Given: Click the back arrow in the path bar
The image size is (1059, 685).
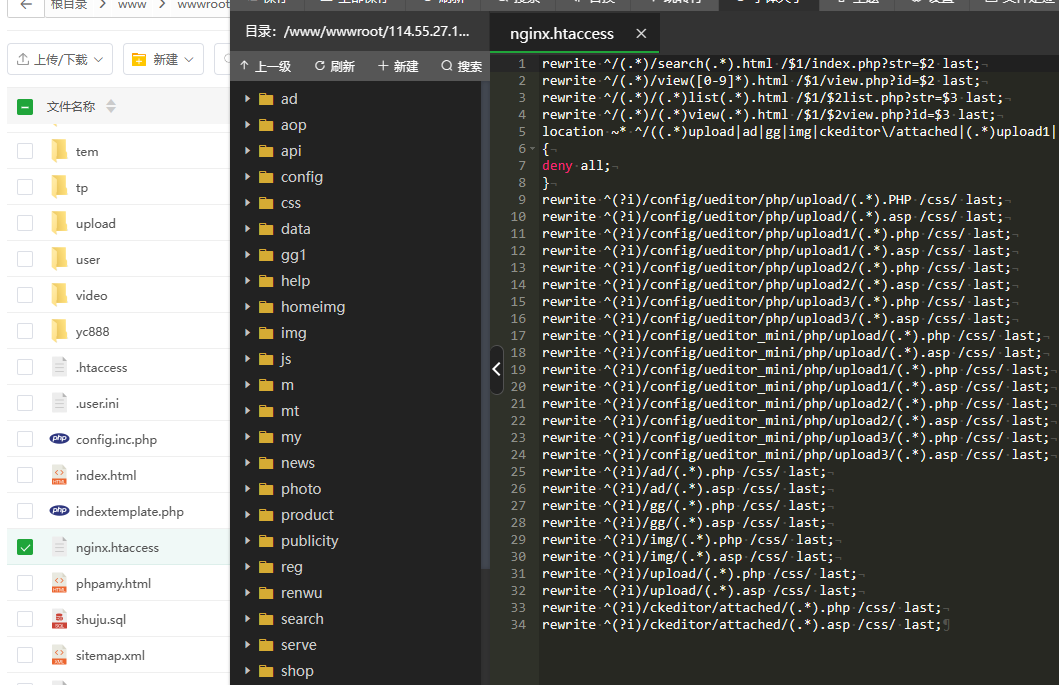Looking at the screenshot, I should tap(26, 4).
